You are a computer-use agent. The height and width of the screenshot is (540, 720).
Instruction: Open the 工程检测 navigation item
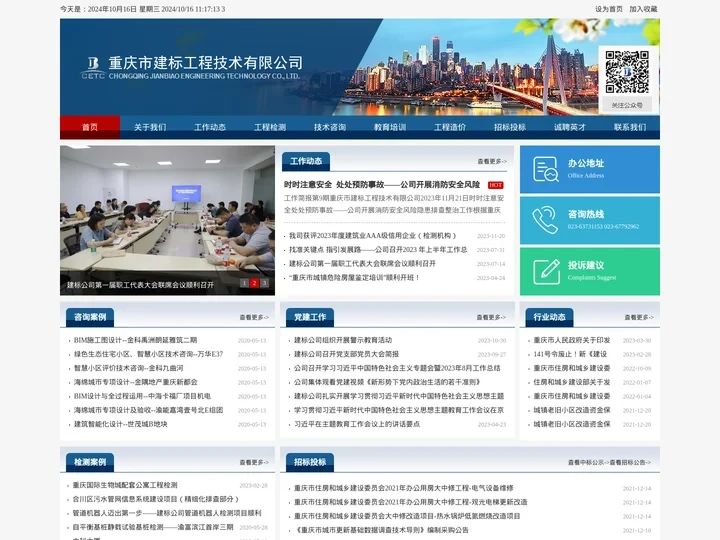coord(270,127)
